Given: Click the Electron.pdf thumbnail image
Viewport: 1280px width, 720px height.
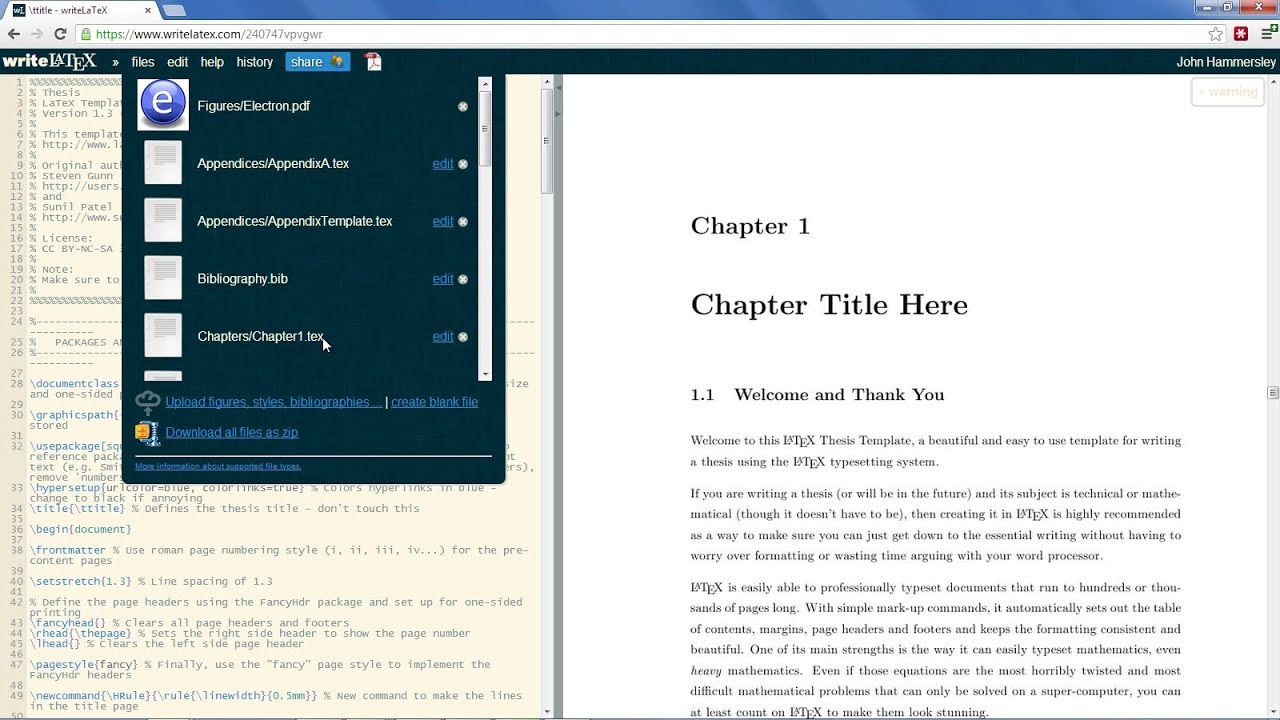Looking at the screenshot, I should [162, 104].
